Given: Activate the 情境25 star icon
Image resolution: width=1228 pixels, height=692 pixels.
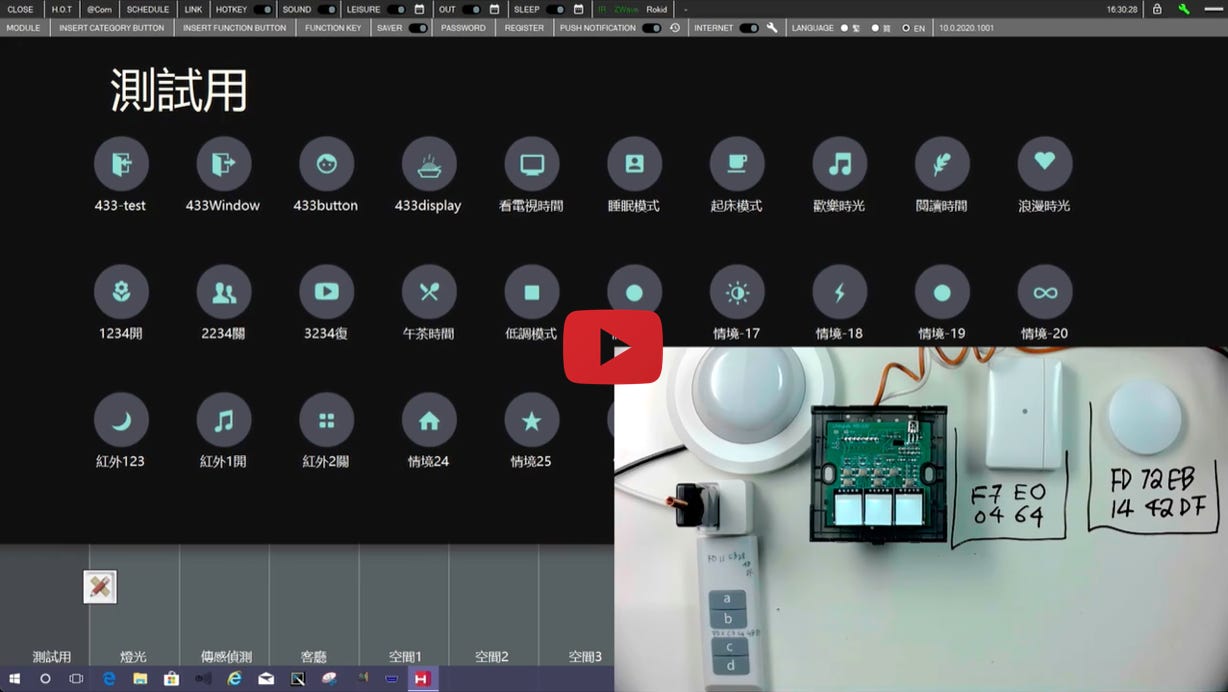Looking at the screenshot, I should coord(531,420).
